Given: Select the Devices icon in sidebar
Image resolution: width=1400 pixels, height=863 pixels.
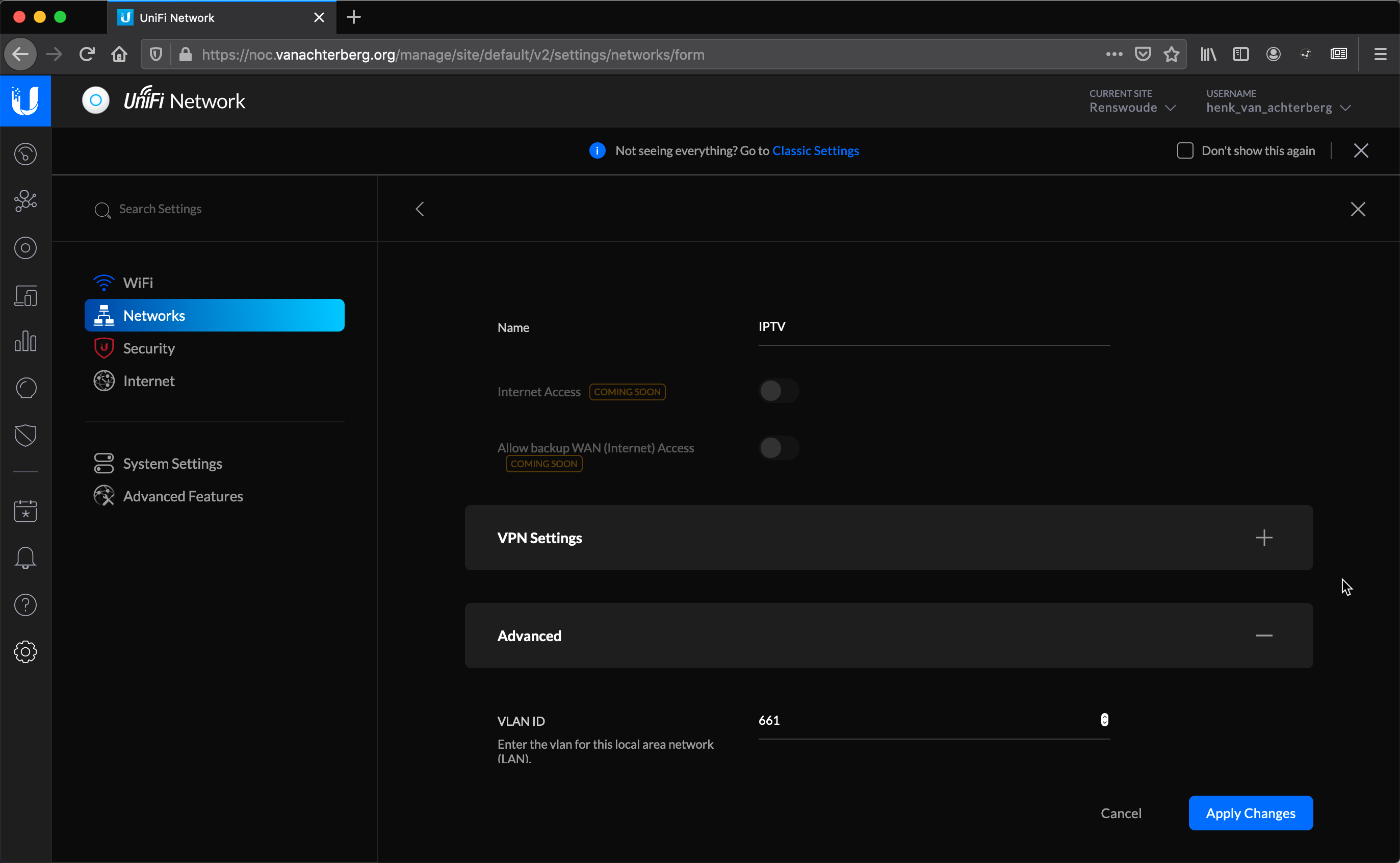Looking at the screenshot, I should [x=25, y=248].
